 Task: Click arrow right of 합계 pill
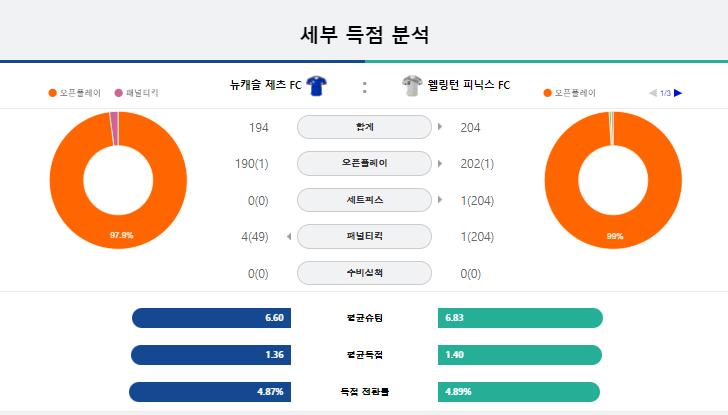click(x=440, y=126)
